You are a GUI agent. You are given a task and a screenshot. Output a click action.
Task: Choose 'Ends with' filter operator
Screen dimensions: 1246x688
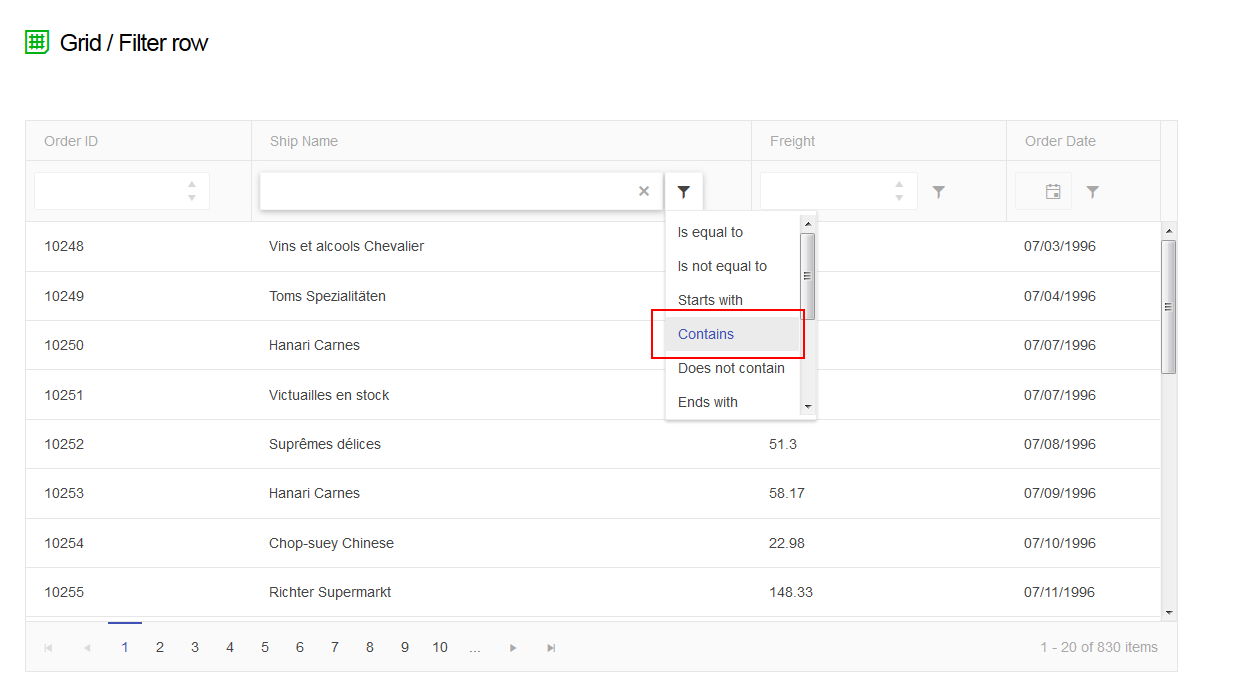point(708,402)
